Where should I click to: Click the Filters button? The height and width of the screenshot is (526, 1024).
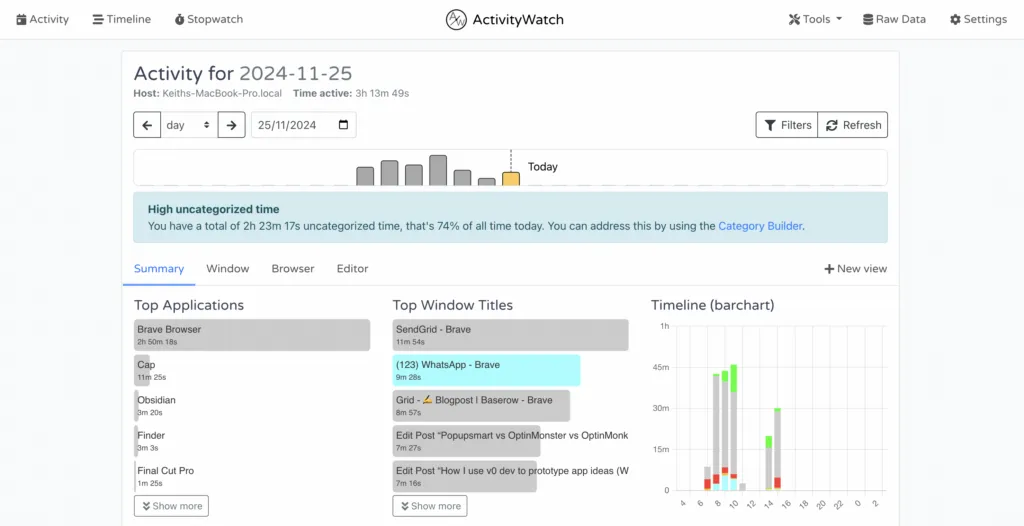point(787,125)
